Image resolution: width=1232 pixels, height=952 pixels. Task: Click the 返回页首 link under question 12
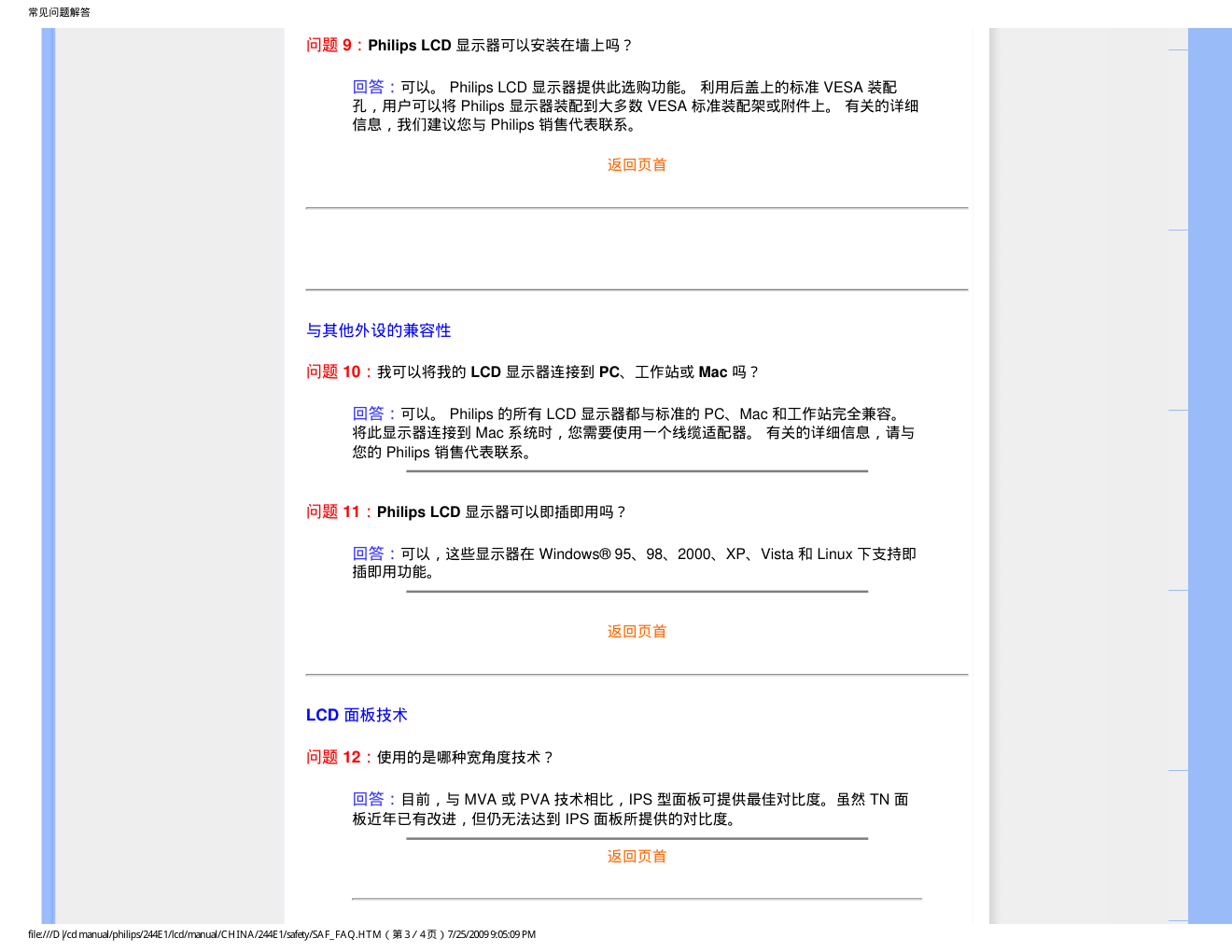pos(637,857)
